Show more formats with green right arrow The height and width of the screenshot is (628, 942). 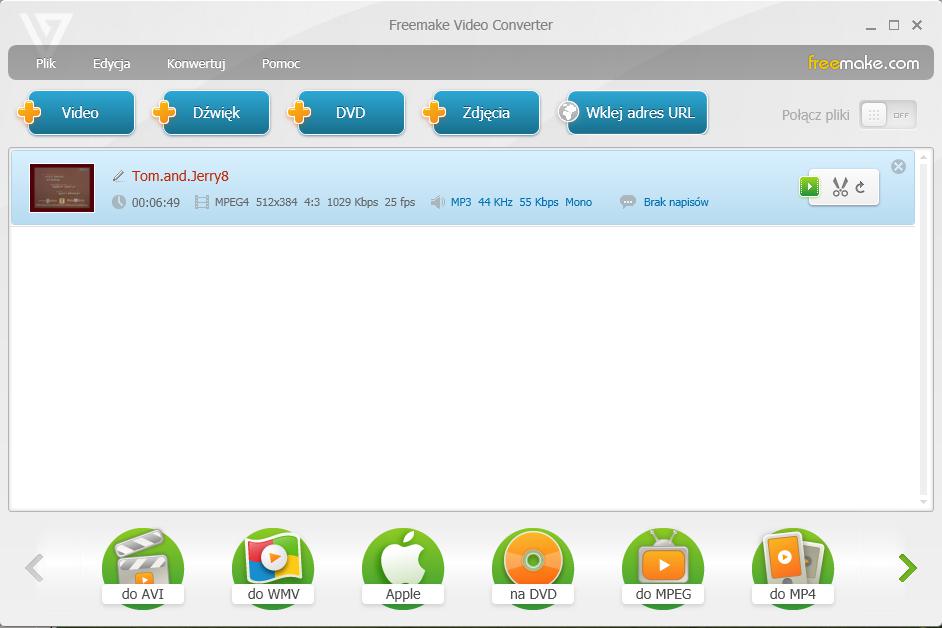coord(907,568)
